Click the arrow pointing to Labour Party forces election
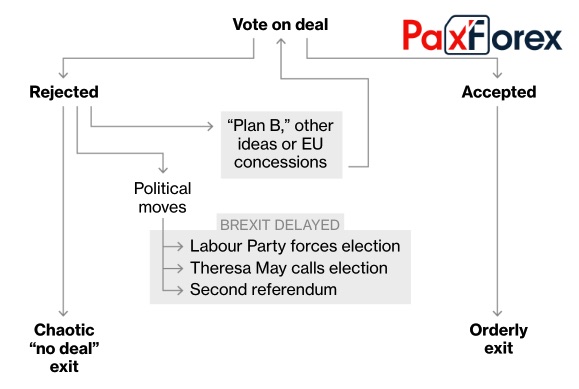579x389 pixels. (173, 246)
